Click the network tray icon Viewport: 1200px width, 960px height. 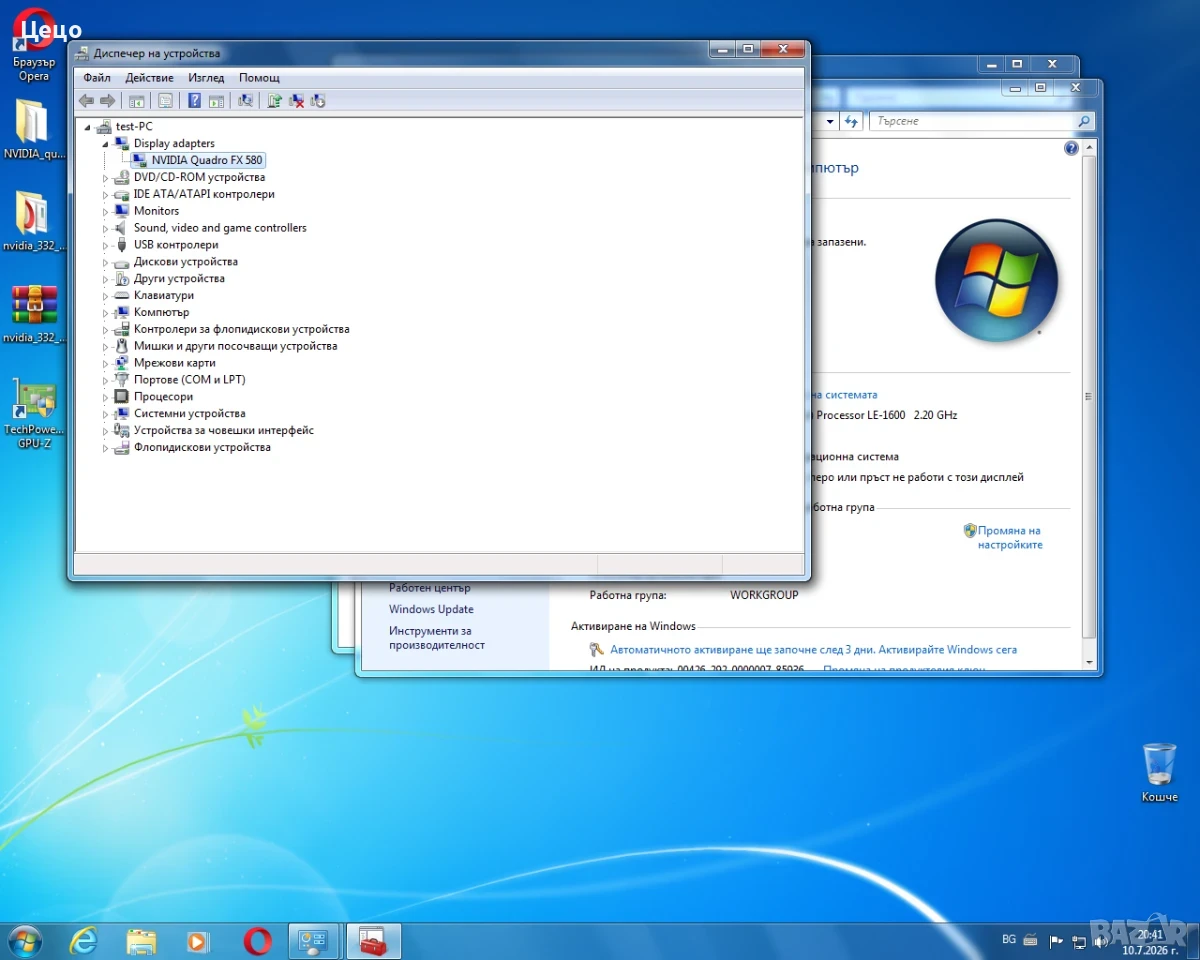pos(1079,941)
